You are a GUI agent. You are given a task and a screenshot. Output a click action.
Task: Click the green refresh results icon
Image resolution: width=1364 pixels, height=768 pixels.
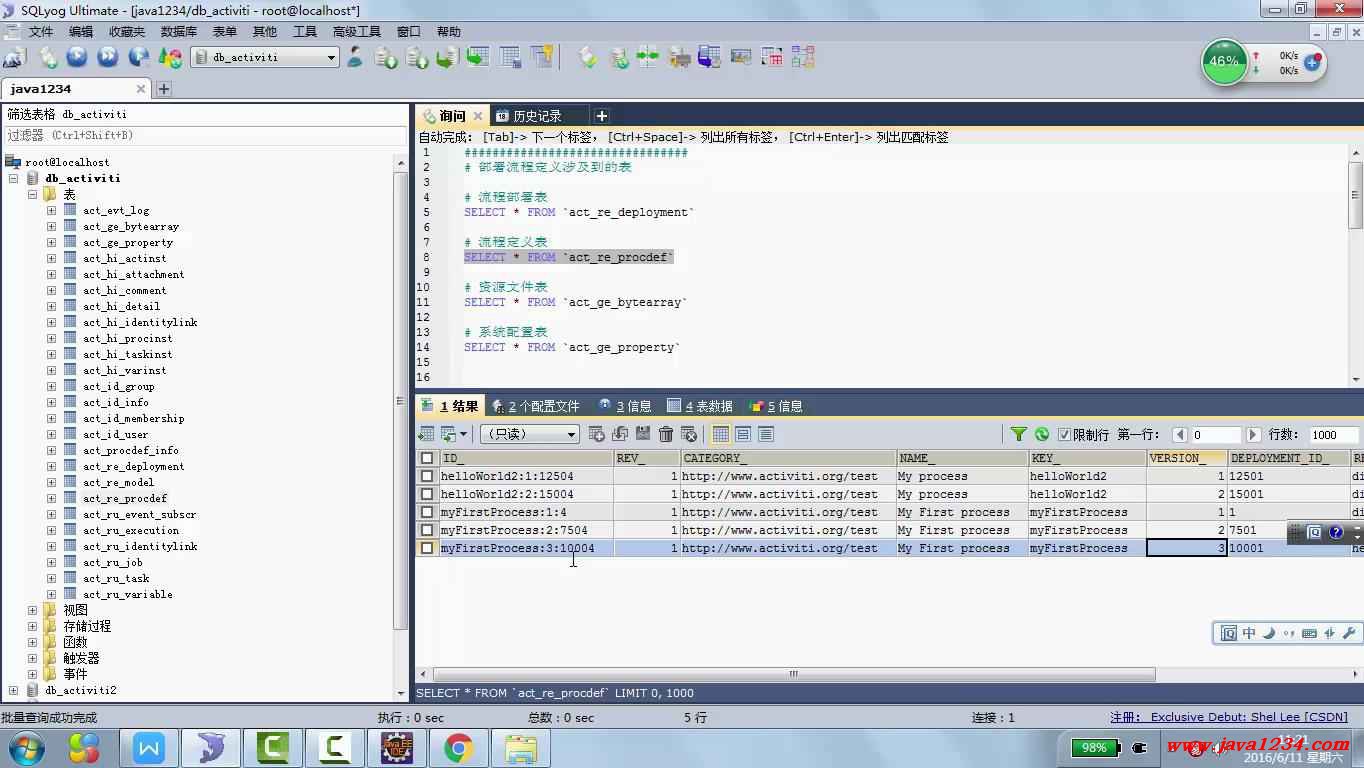[x=1042, y=434]
